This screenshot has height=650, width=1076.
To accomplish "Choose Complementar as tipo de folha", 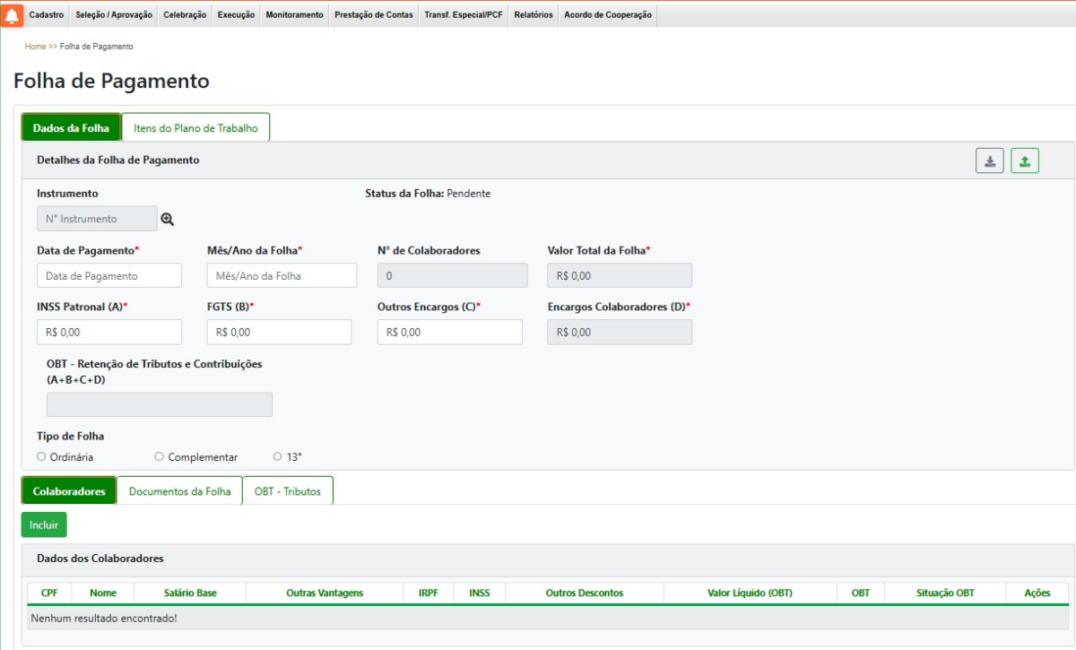I will pyautogui.click(x=159, y=457).
